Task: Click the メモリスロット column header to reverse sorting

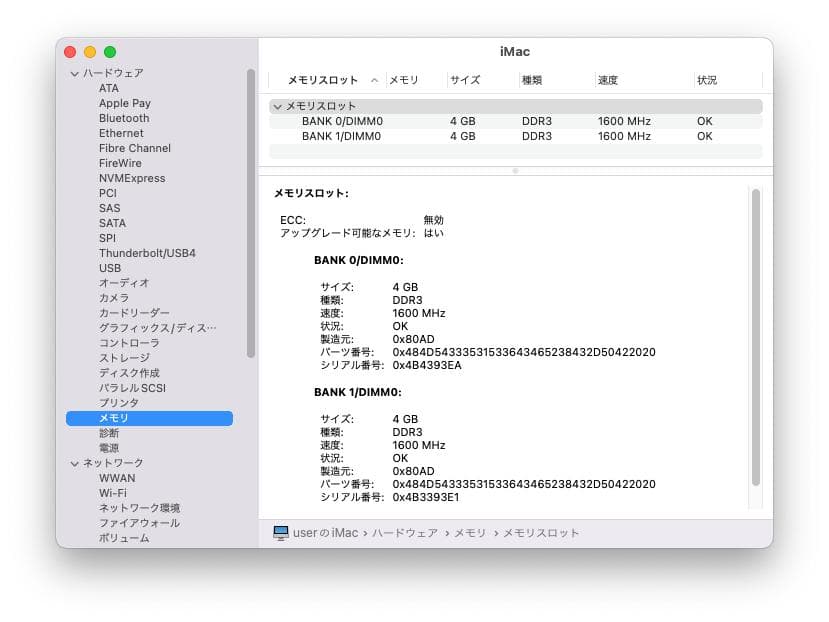Action: (322, 80)
